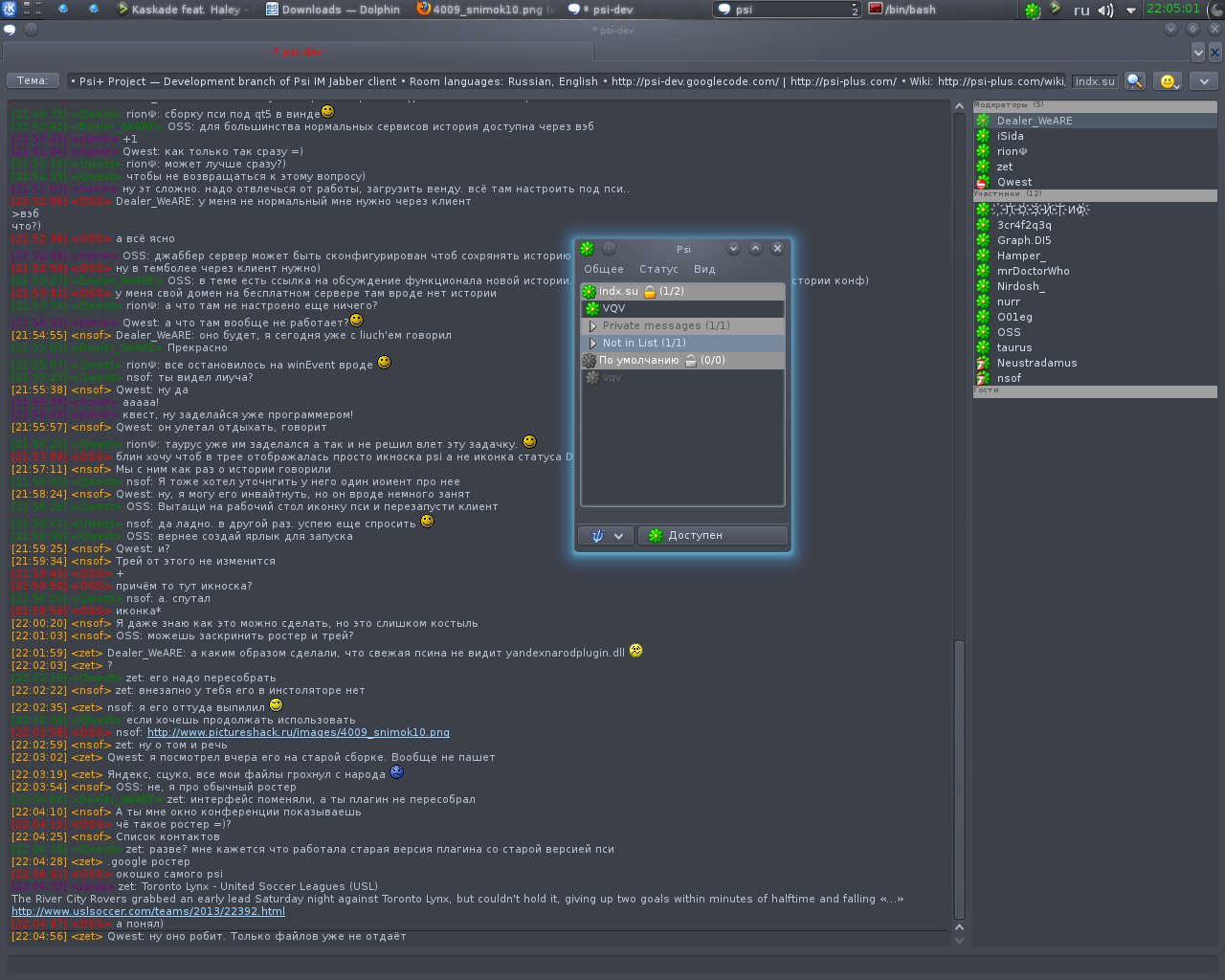This screenshot has height=980, width=1225.
Task: Click the Psi flower icon in system tray
Action: (1032, 11)
